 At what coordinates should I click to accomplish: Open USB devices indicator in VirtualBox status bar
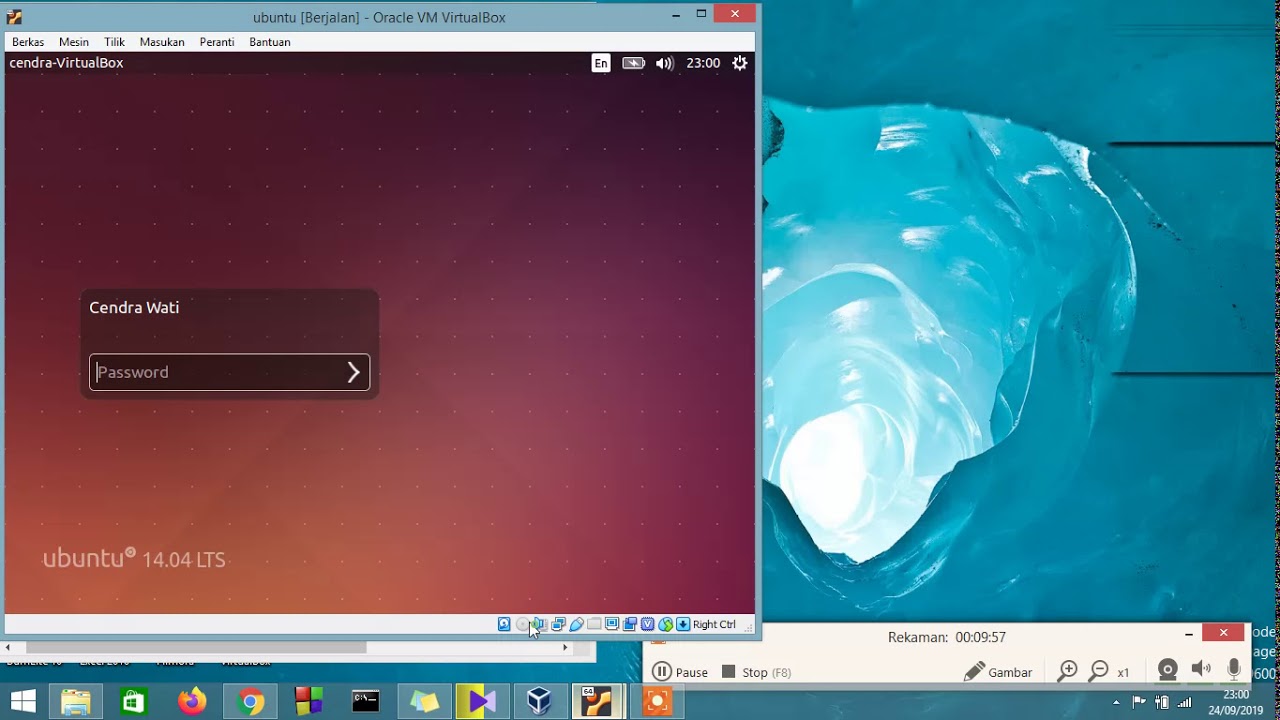(x=576, y=624)
